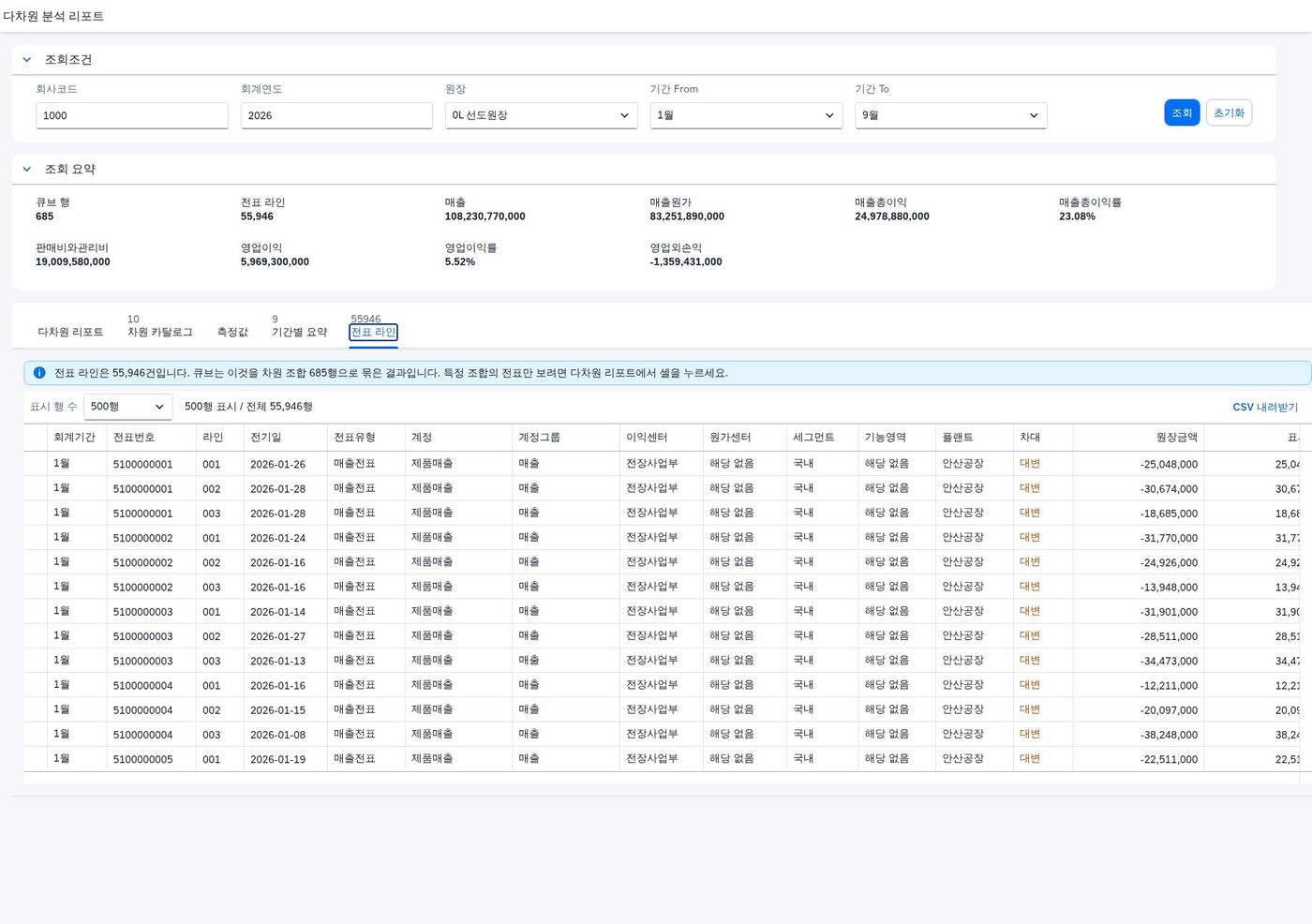This screenshot has height=924, width=1312.
Task: Focus the 회사코드 field containing 1000
Action: [132, 115]
